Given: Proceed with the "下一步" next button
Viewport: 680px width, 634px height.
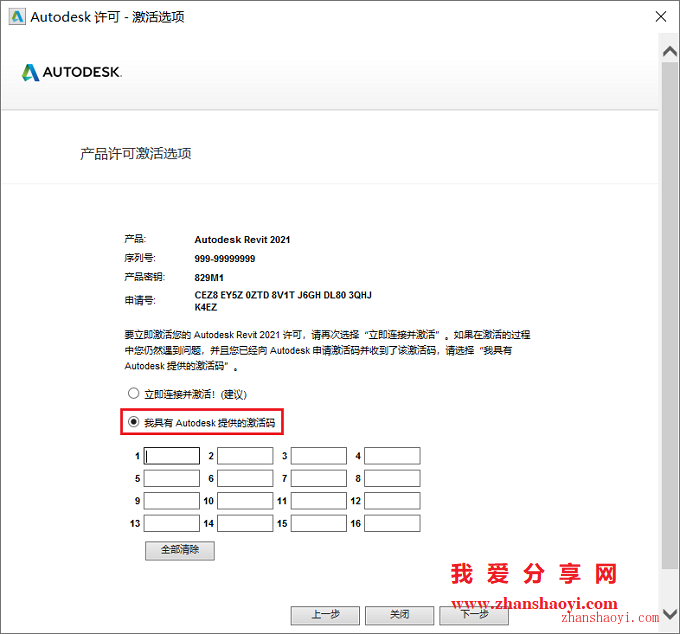Looking at the screenshot, I should pyautogui.click(x=474, y=615).
